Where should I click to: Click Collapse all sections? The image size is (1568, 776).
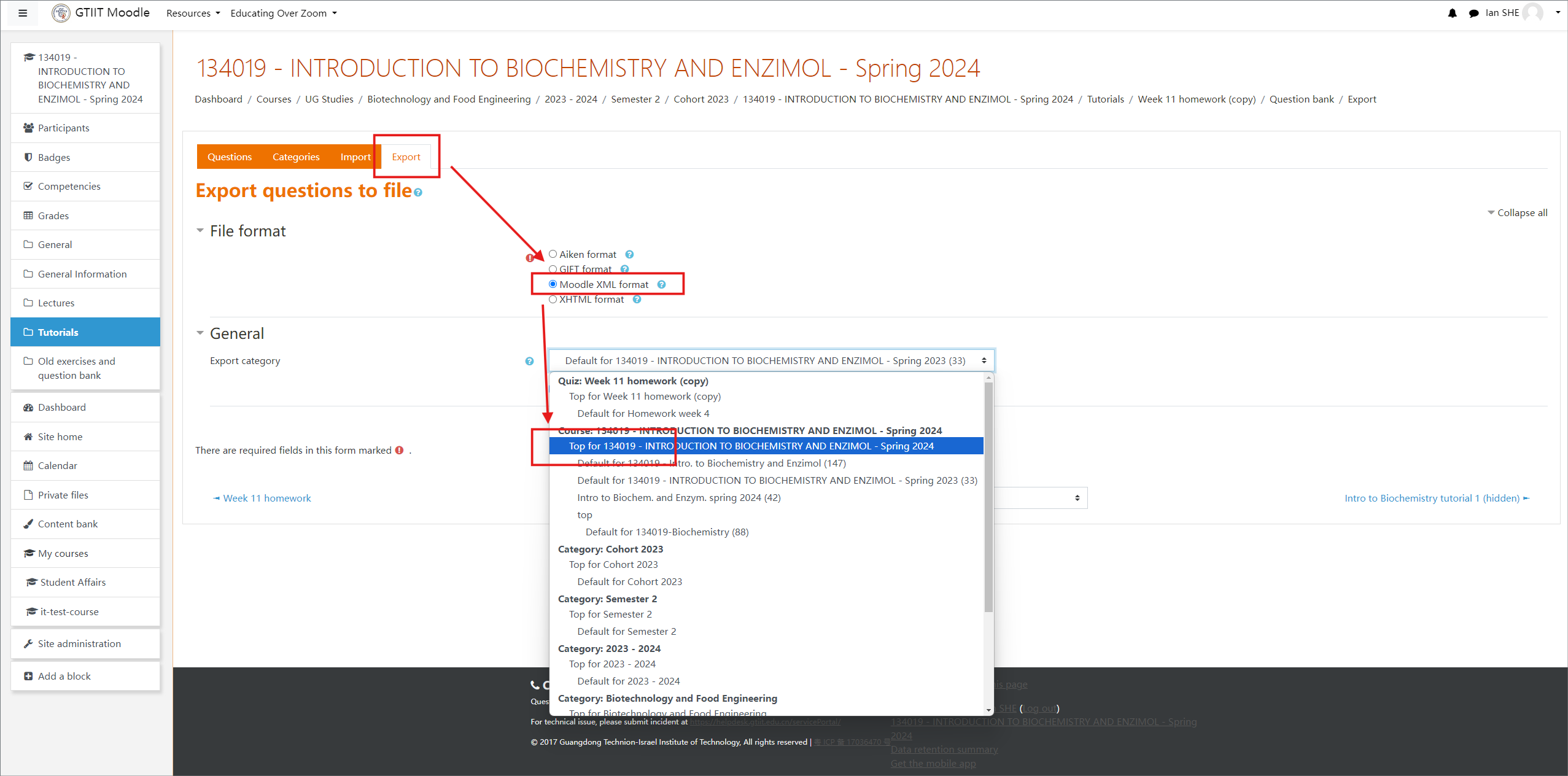(x=1517, y=212)
